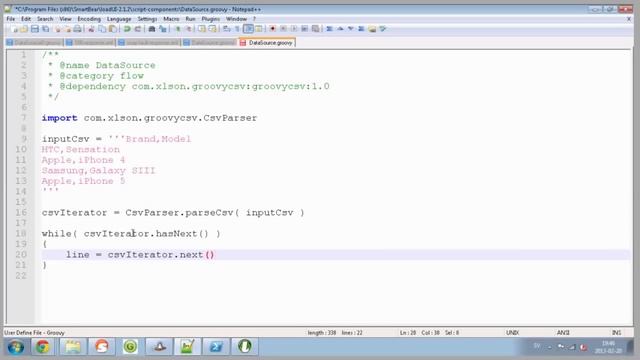
Task: Toggle show all characters icon
Action: point(236,29)
